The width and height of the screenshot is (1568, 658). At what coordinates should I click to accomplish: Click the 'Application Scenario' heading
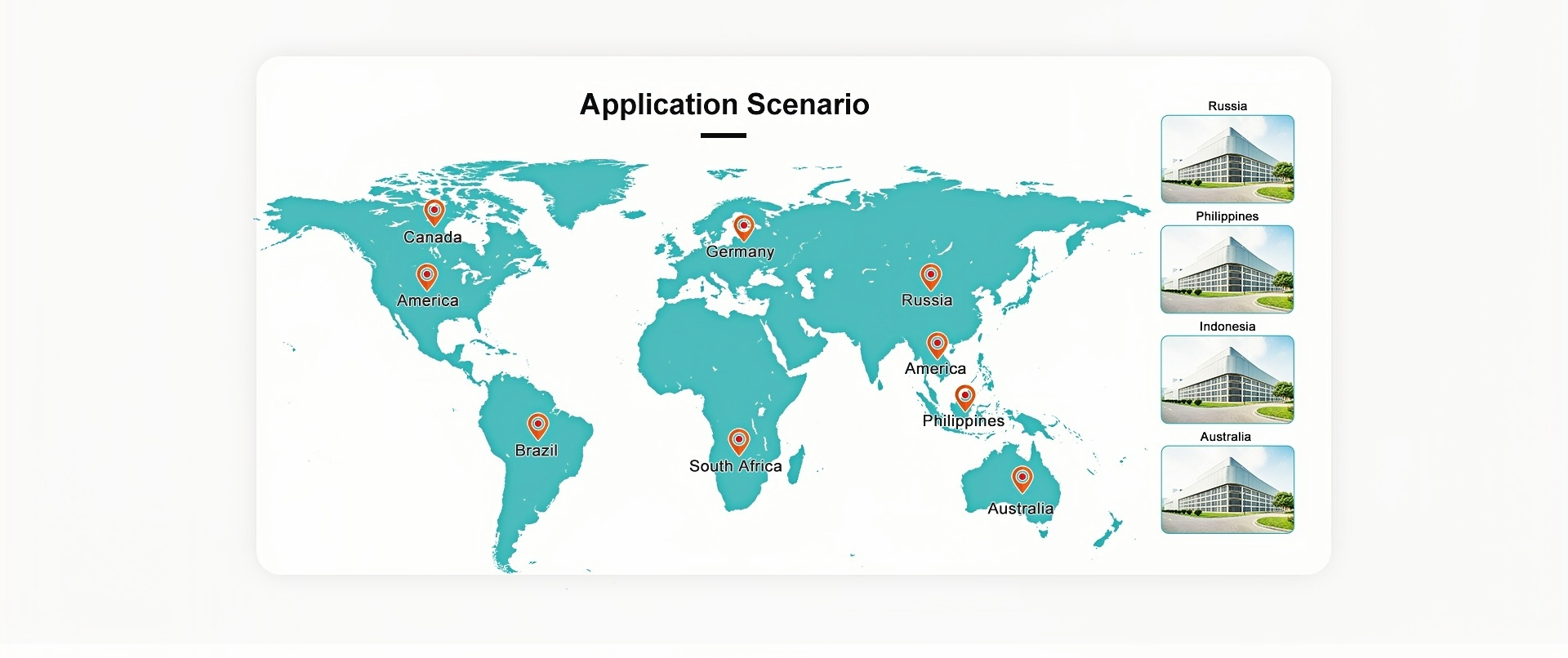click(x=724, y=104)
